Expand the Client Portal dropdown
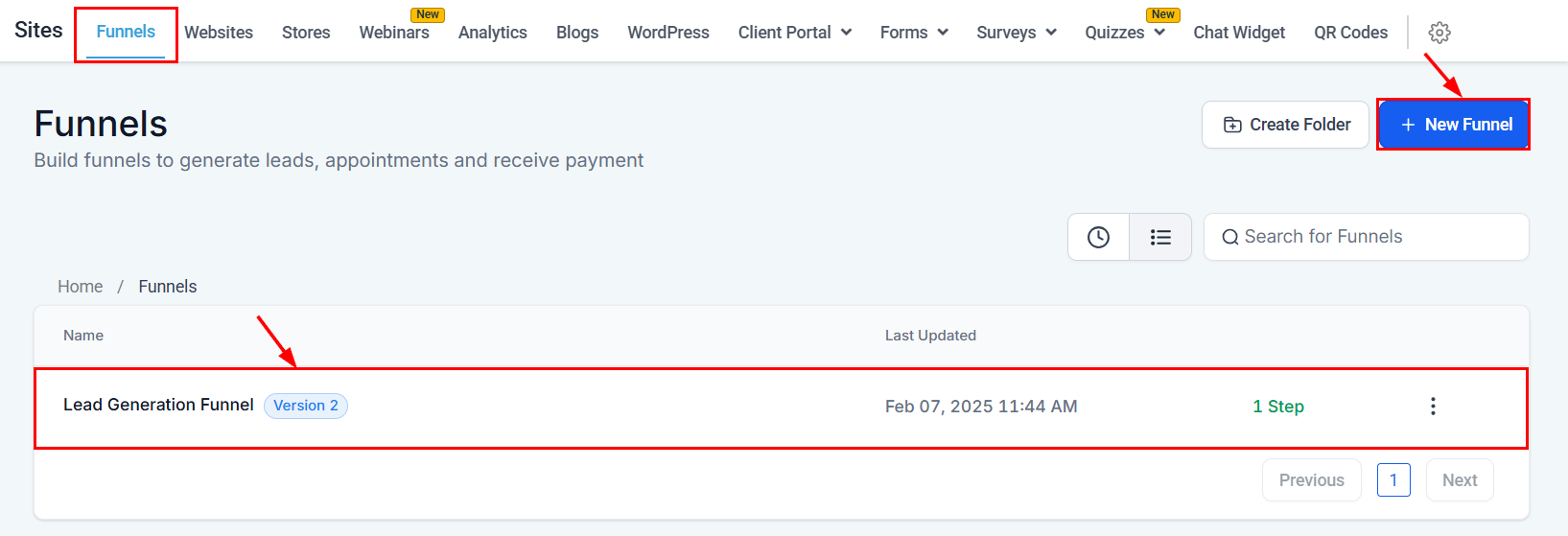The width and height of the screenshot is (1568, 536). tap(794, 33)
